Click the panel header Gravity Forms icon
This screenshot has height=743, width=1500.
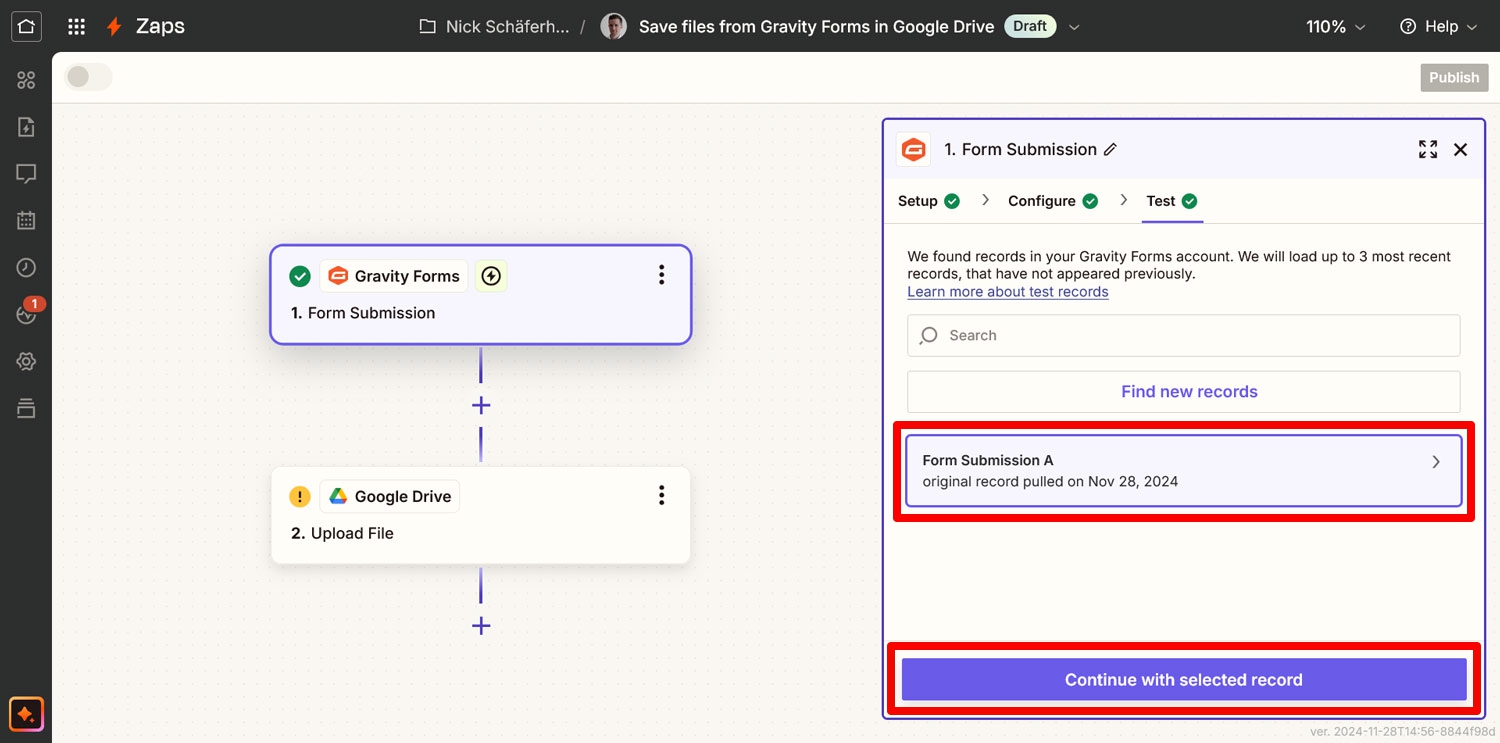pyautogui.click(x=913, y=149)
